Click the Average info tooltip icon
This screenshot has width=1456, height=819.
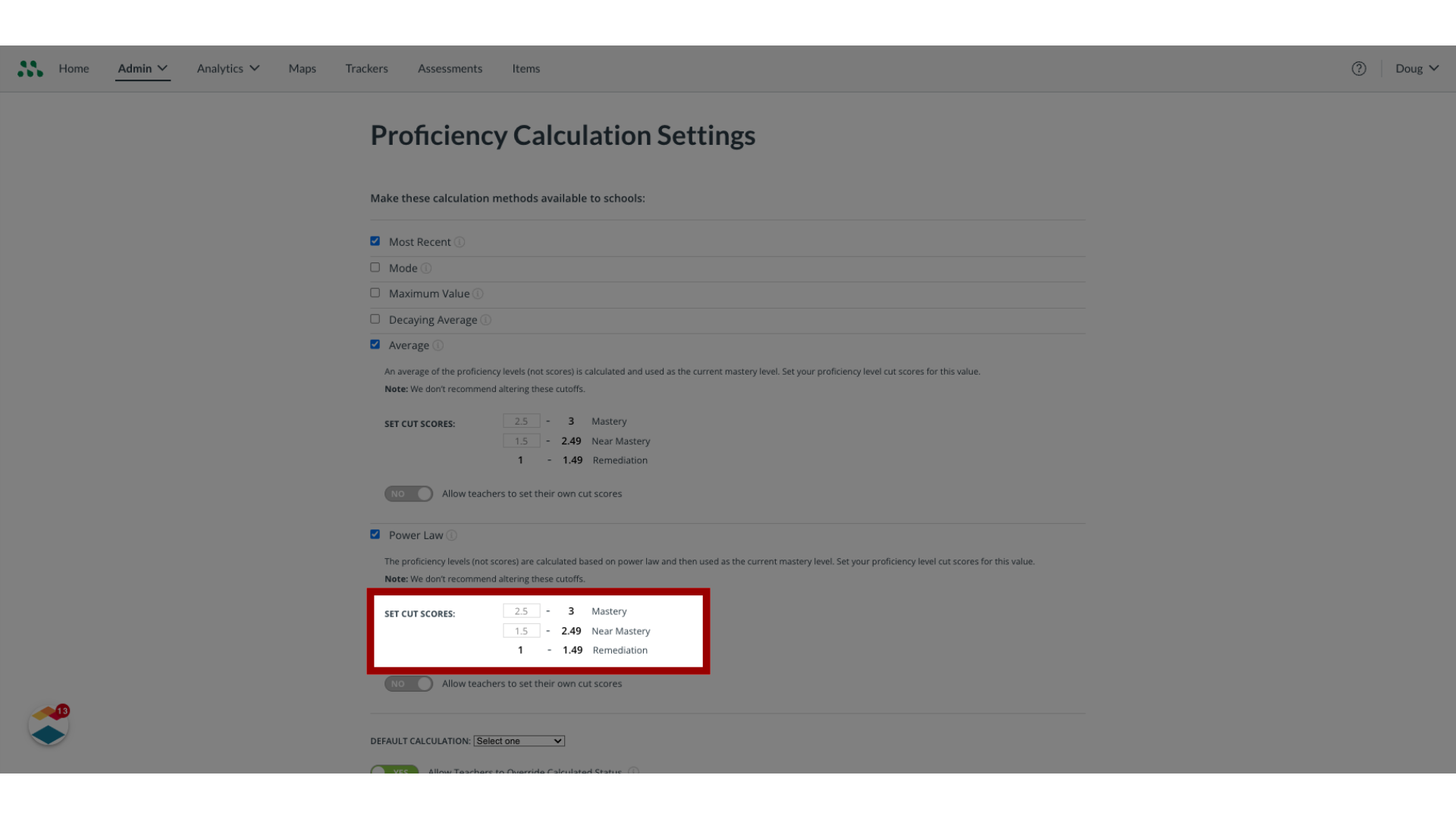[438, 345]
